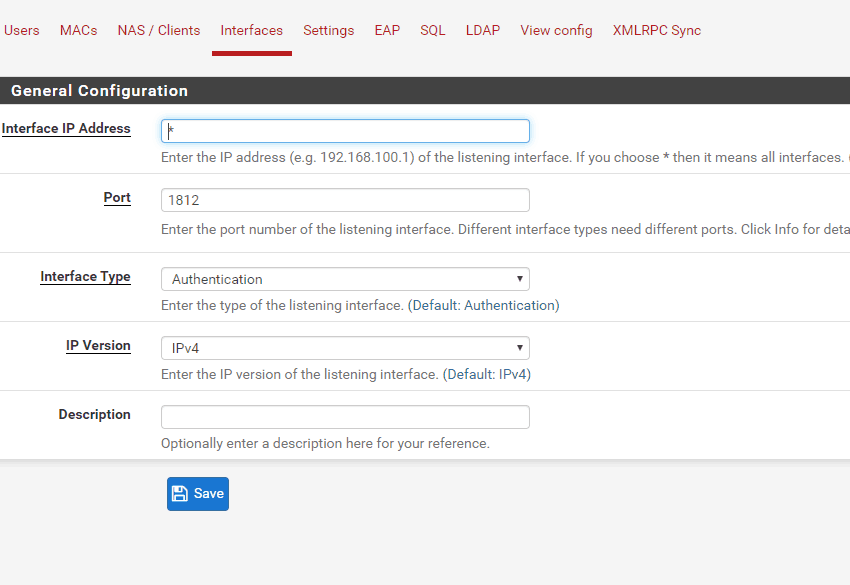The image size is (850, 585).
Task: Click the Port text box showing 1812
Action: tap(345, 200)
